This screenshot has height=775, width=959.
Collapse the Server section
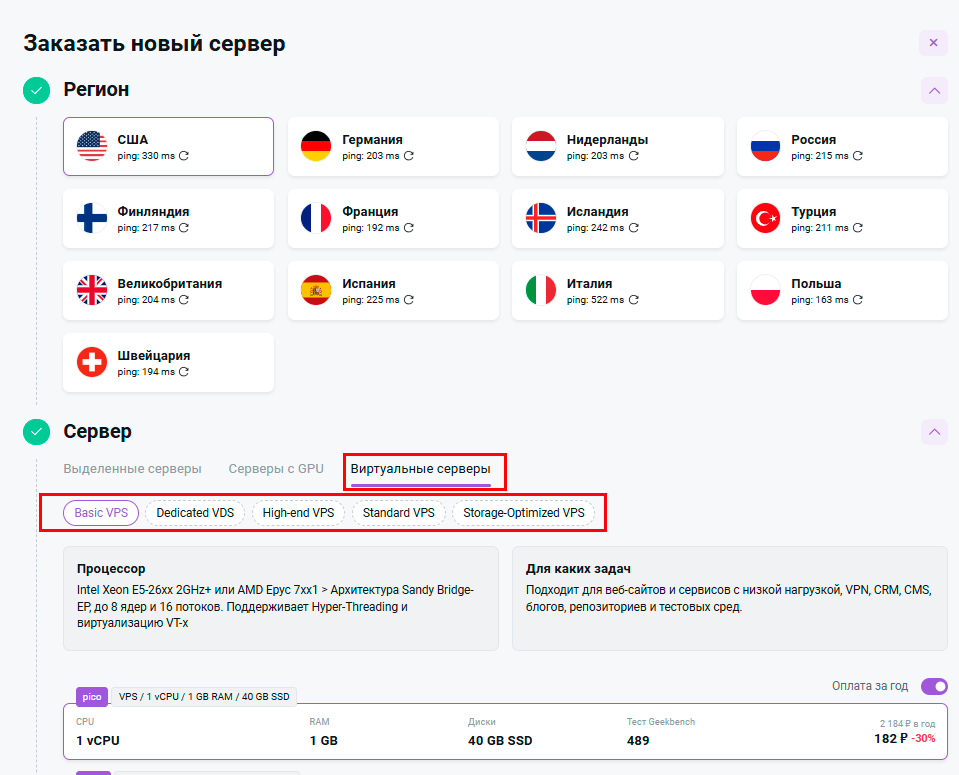(x=934, y=432)
